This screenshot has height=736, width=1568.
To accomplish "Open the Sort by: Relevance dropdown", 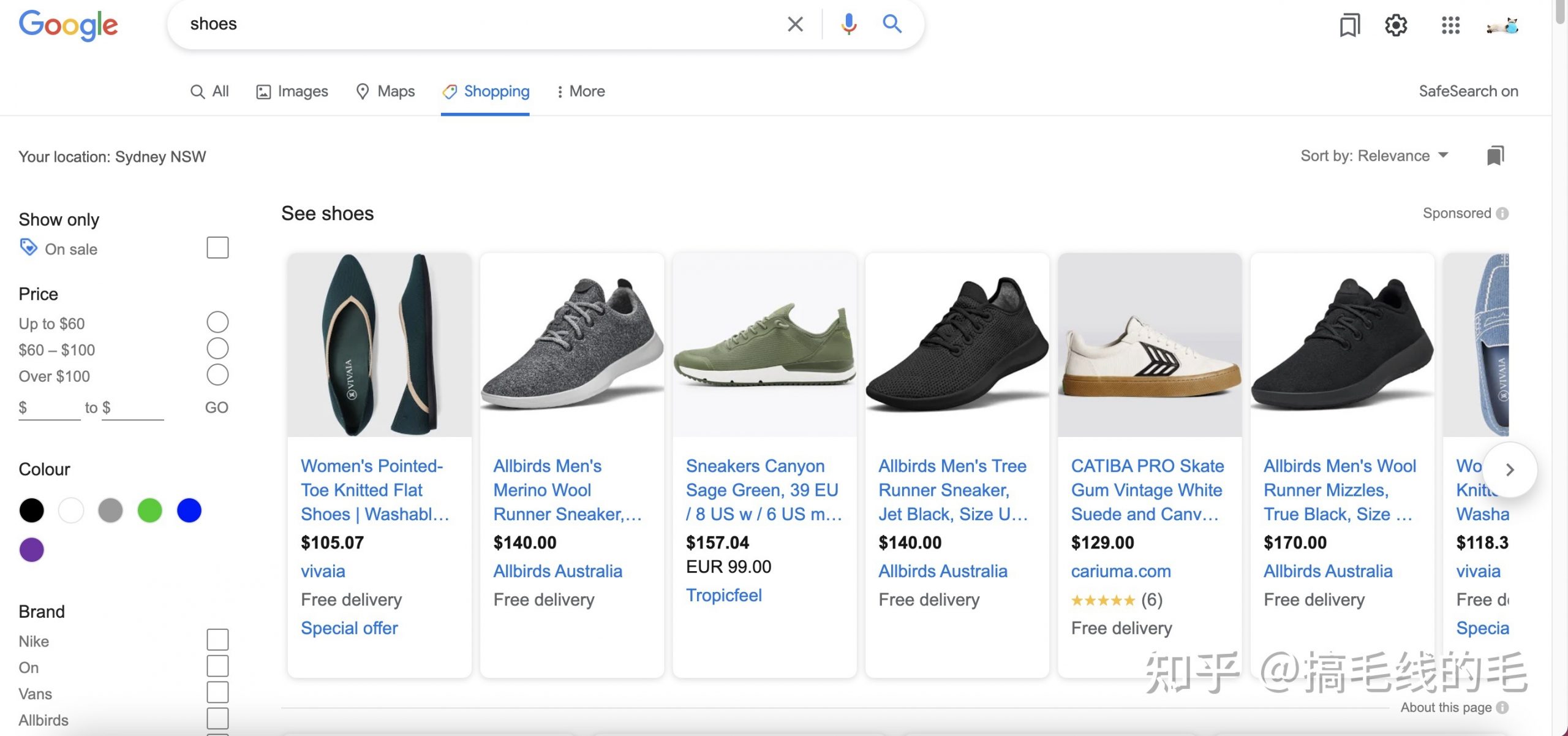I will click(x=1374, y=156).
